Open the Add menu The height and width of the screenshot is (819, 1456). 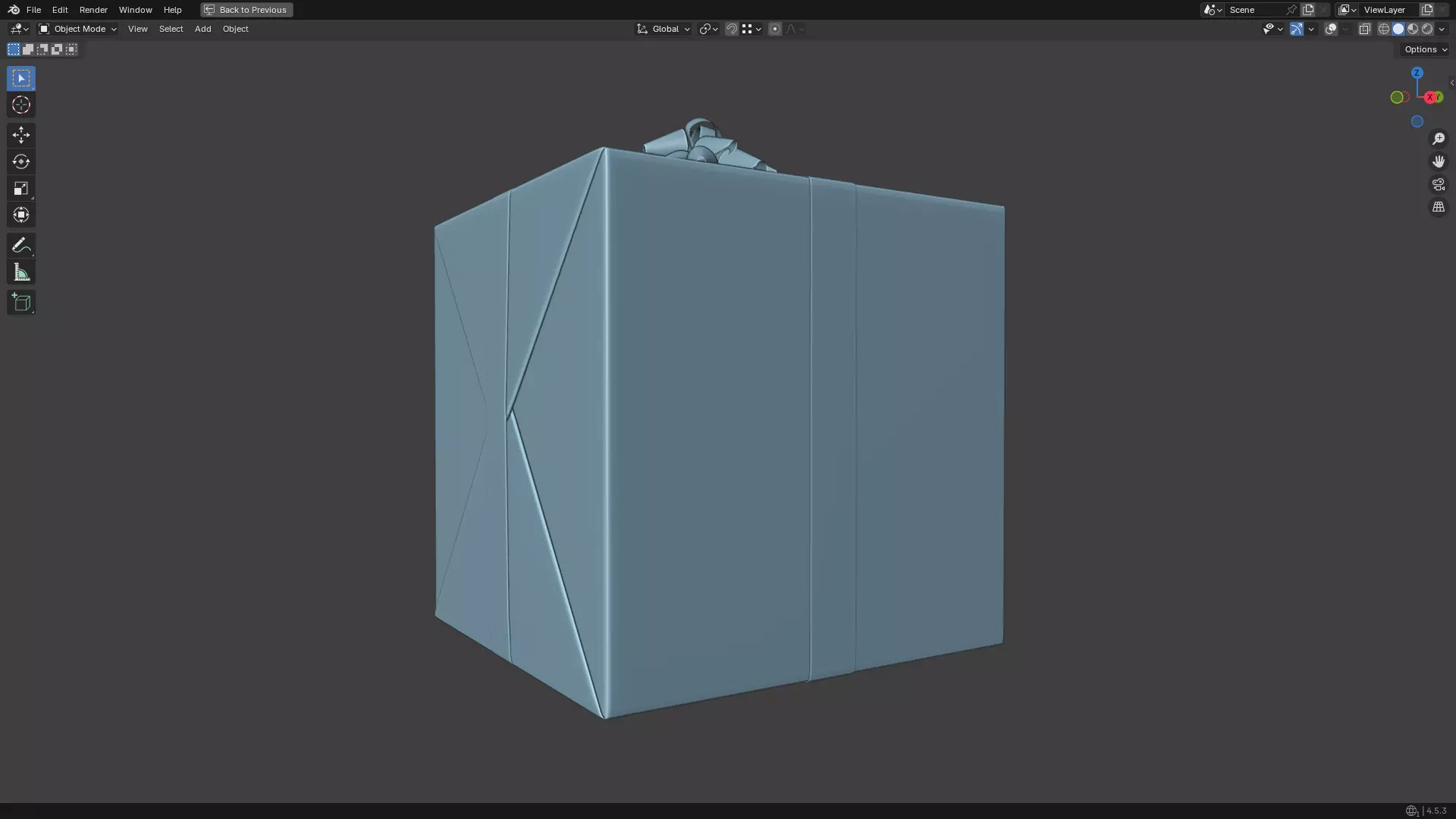202,29
